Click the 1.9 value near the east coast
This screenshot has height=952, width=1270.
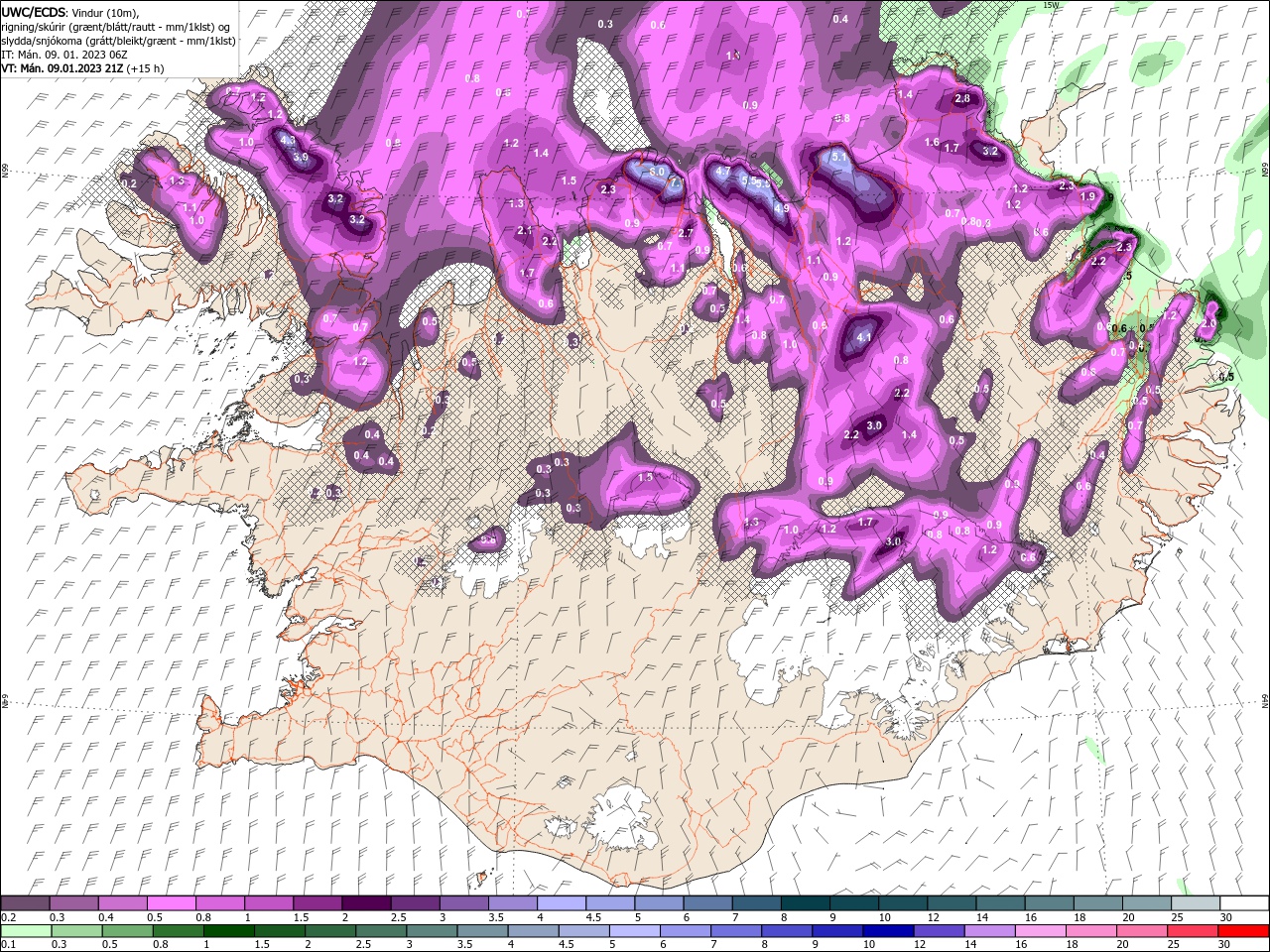point(1087,196)
